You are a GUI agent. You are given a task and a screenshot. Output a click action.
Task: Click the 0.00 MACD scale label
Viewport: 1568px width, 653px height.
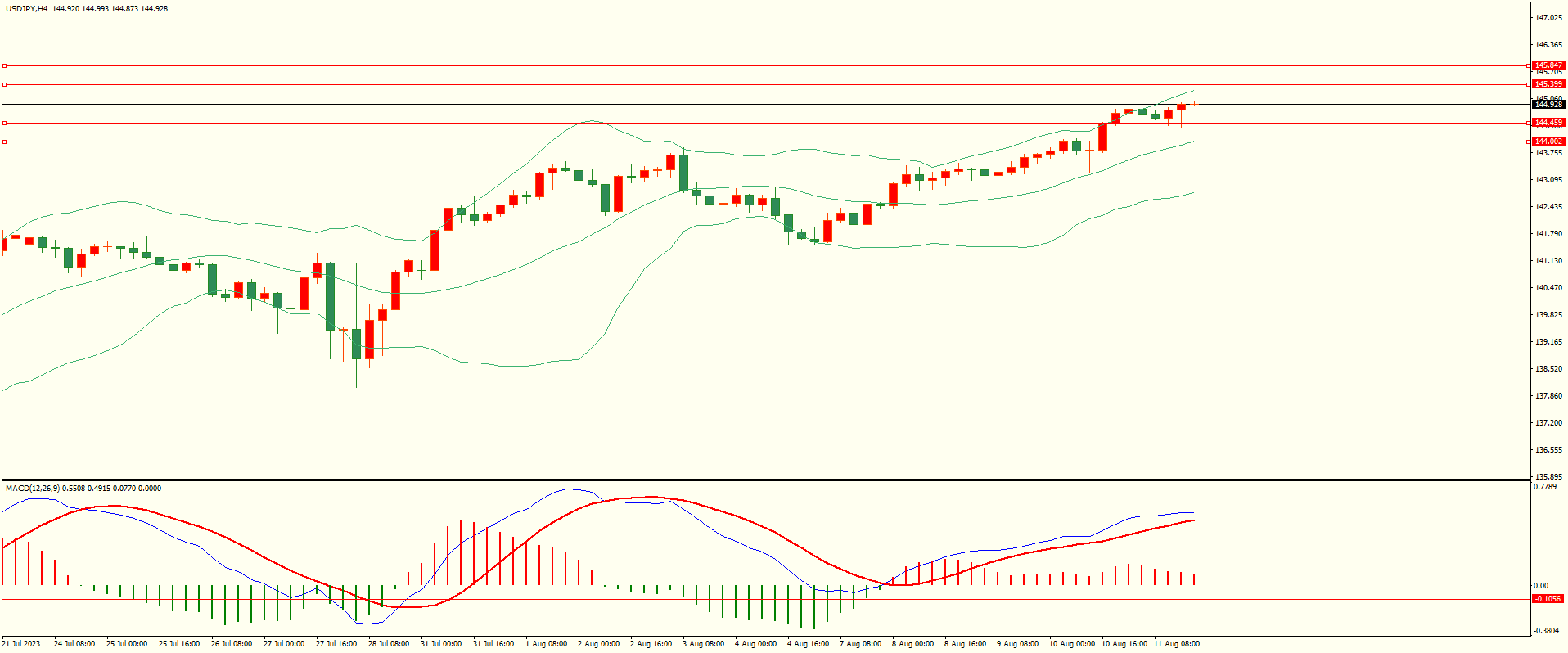1541,586
